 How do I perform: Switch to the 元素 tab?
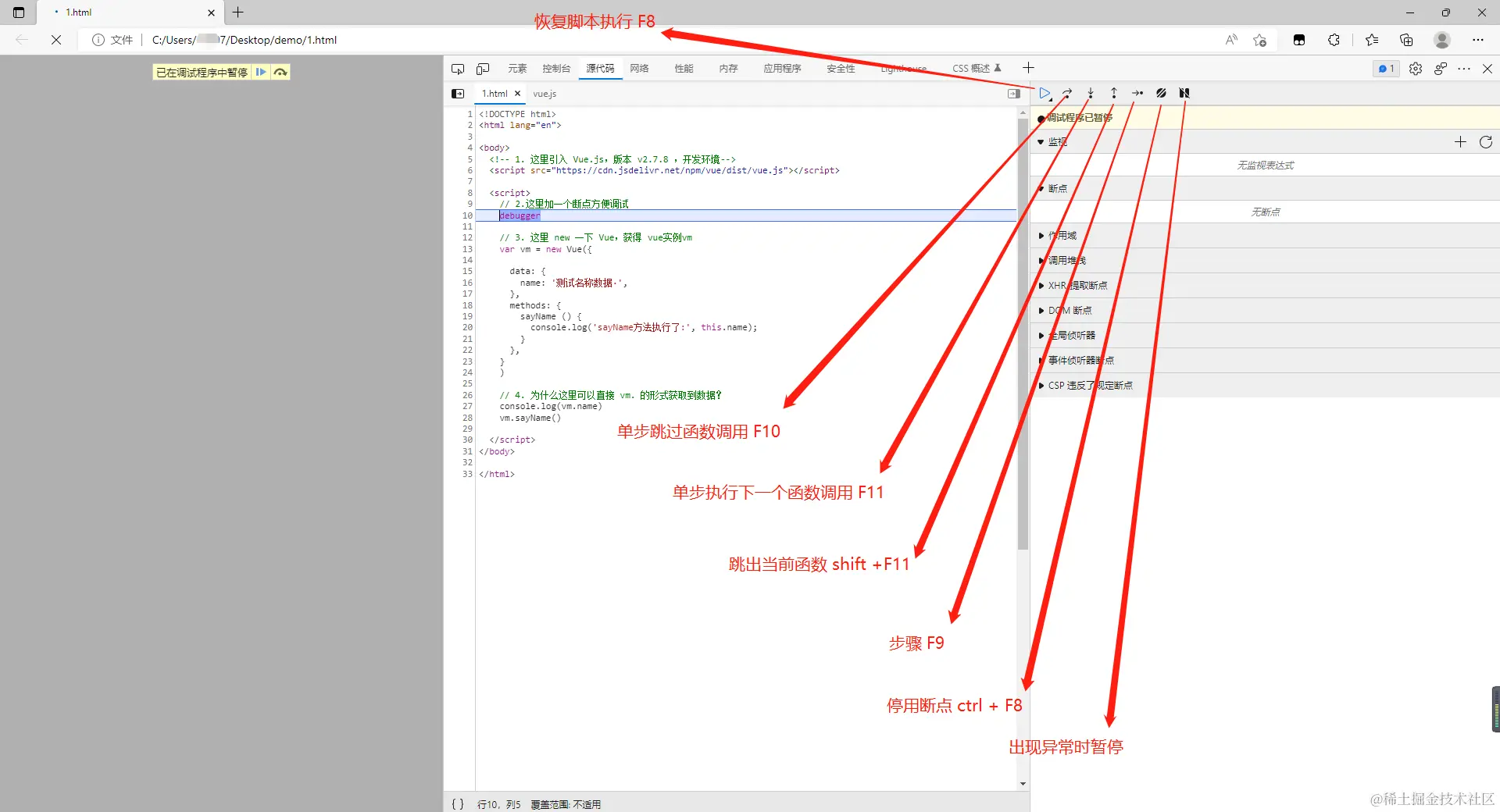[x=517, y=69]
